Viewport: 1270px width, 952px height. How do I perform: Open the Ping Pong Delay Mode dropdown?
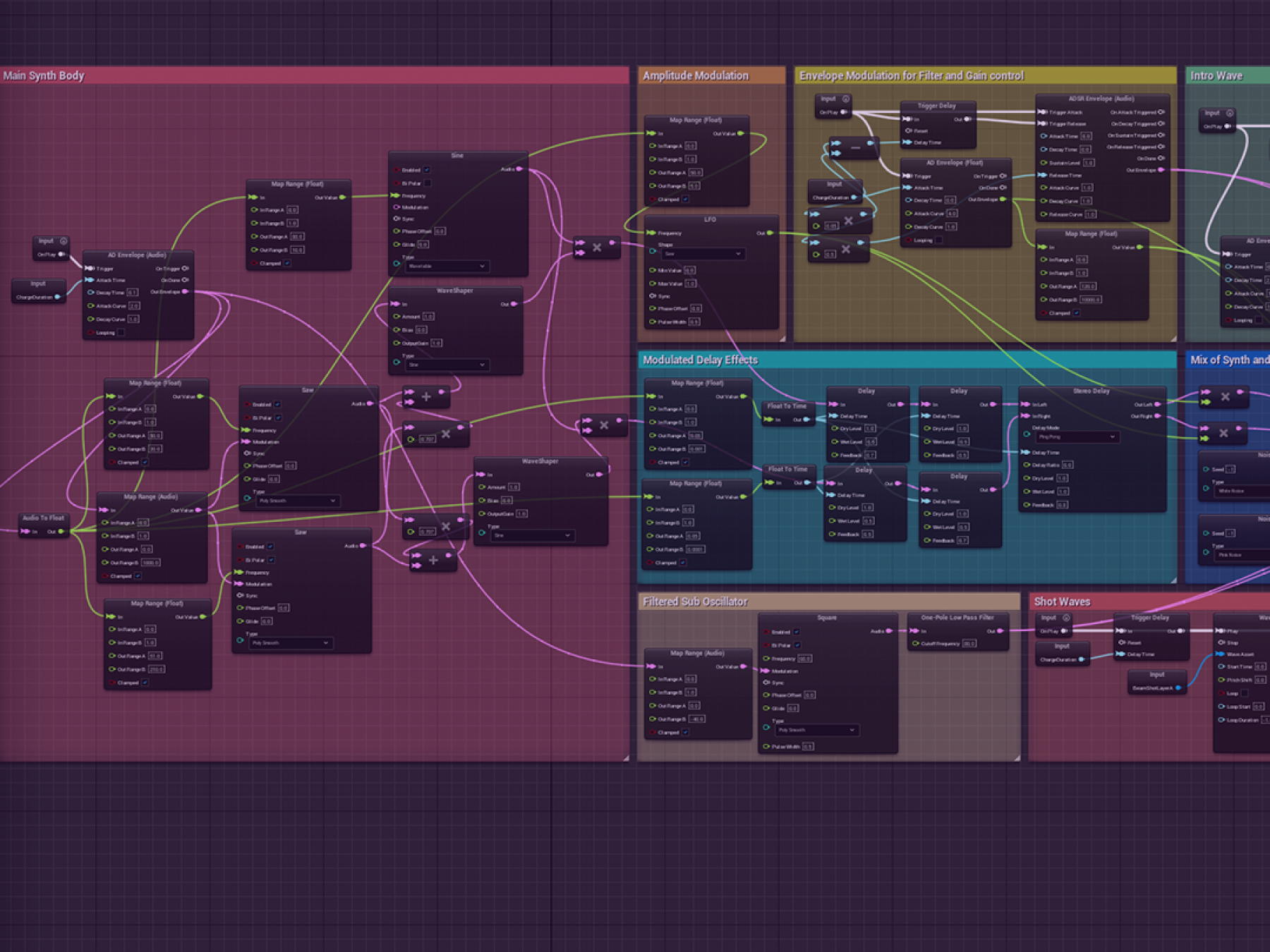pyautogui.click(x=1076, y=437)
